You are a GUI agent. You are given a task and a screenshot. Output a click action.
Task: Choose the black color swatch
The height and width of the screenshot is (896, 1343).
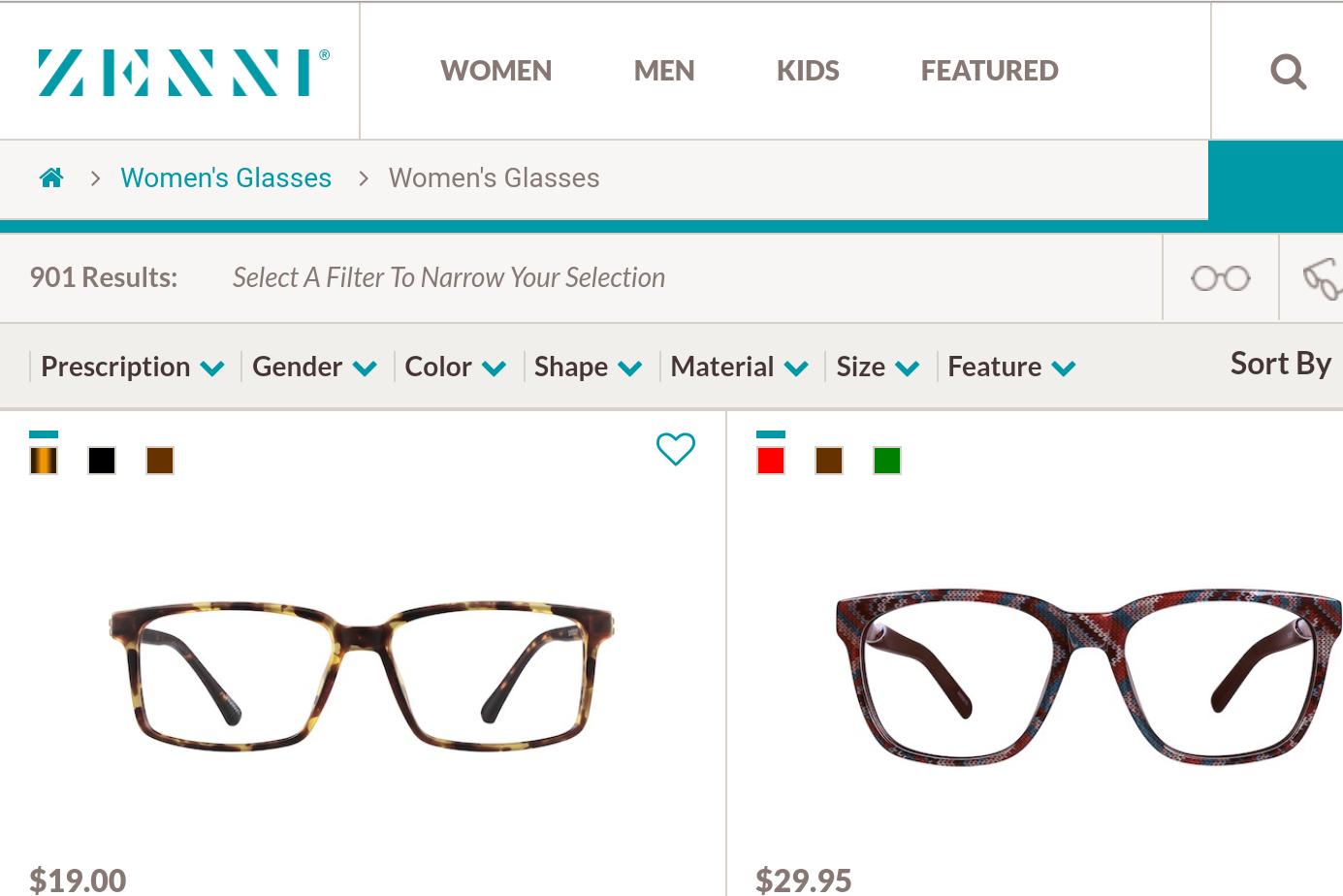[x=102, y=461]
